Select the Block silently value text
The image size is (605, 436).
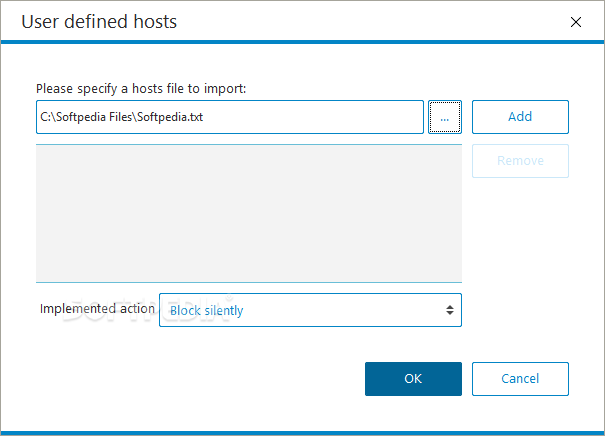coord(206,311)
